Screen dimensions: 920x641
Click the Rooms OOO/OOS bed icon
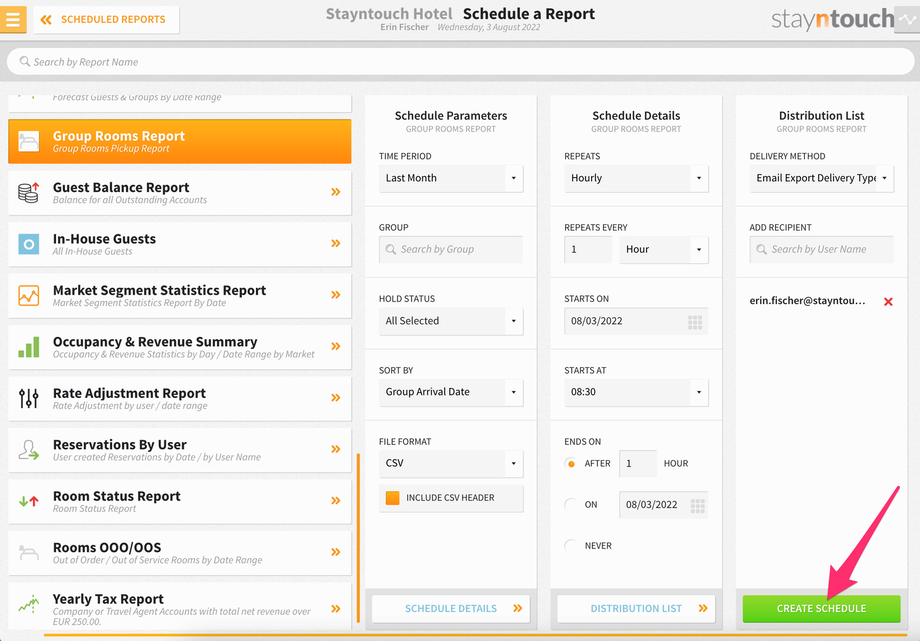(x=28, y=552)
